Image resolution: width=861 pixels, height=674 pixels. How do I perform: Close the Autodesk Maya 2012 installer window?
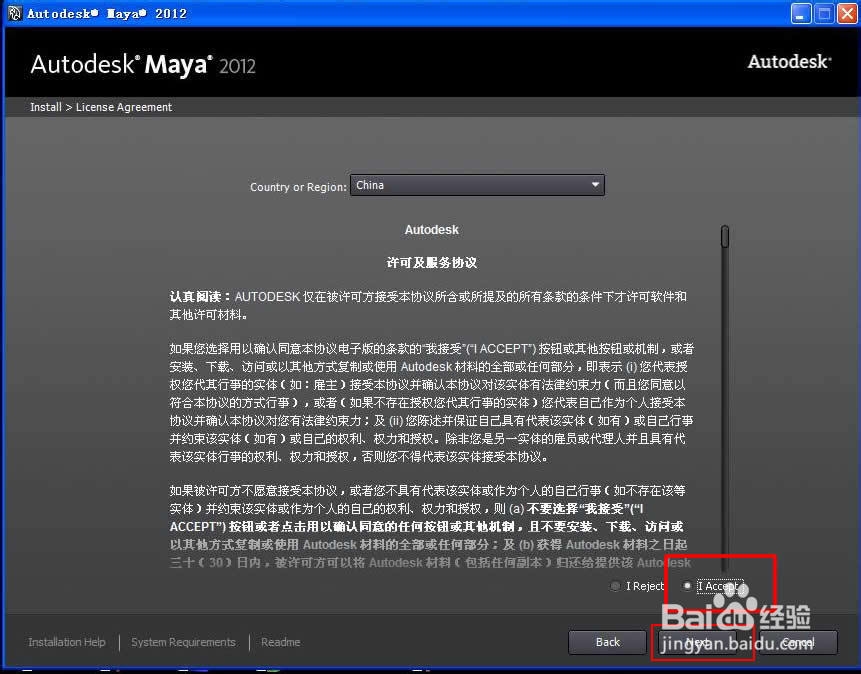(847, 13)
